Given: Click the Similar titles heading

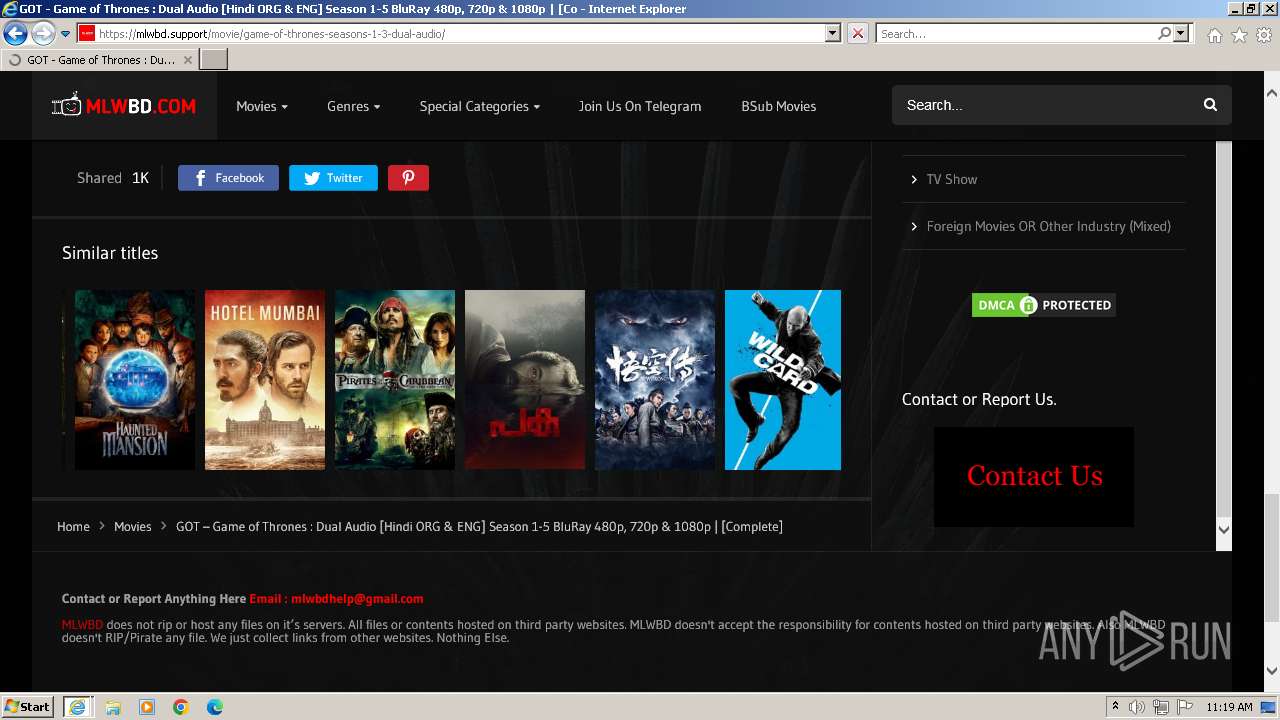Looking at the screenshot, I should click(110, 253).
